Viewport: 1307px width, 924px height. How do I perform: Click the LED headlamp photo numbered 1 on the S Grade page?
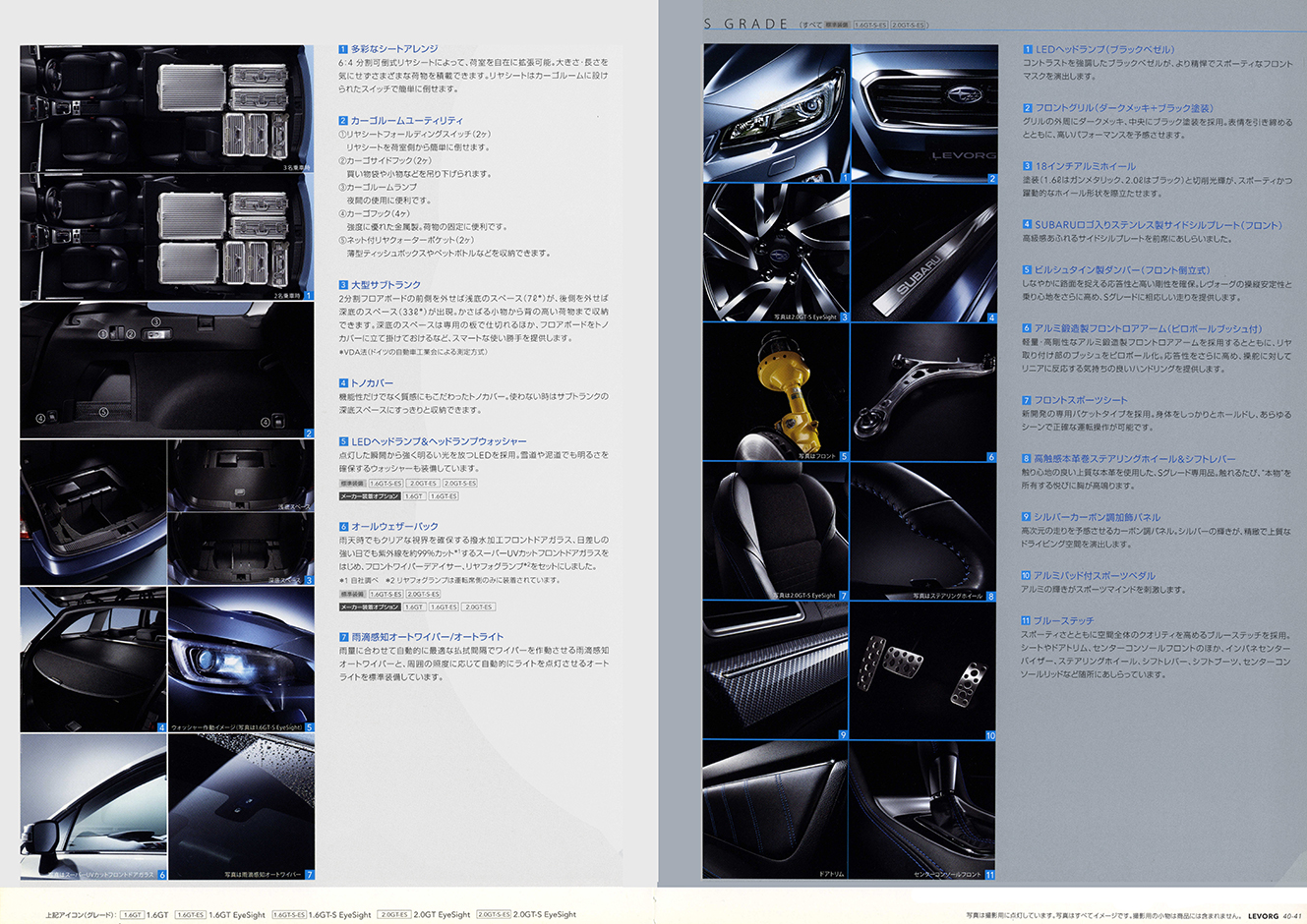tap(776, 114)
